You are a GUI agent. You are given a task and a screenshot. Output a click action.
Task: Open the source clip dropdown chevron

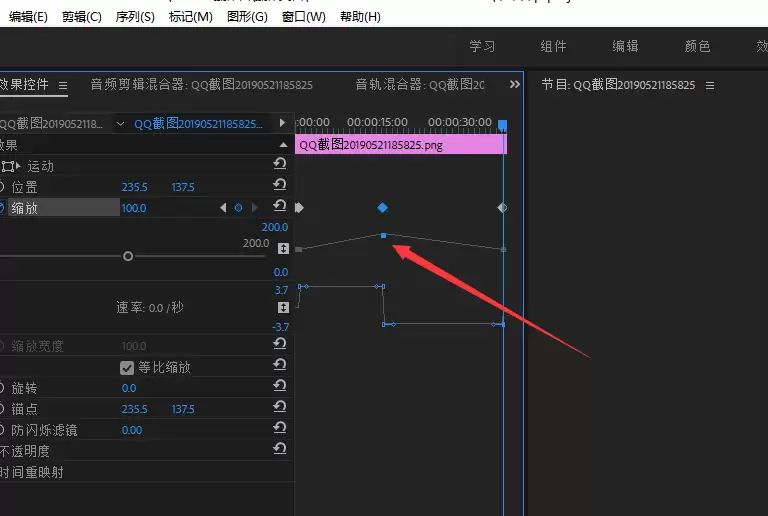(x=120, y=124)
